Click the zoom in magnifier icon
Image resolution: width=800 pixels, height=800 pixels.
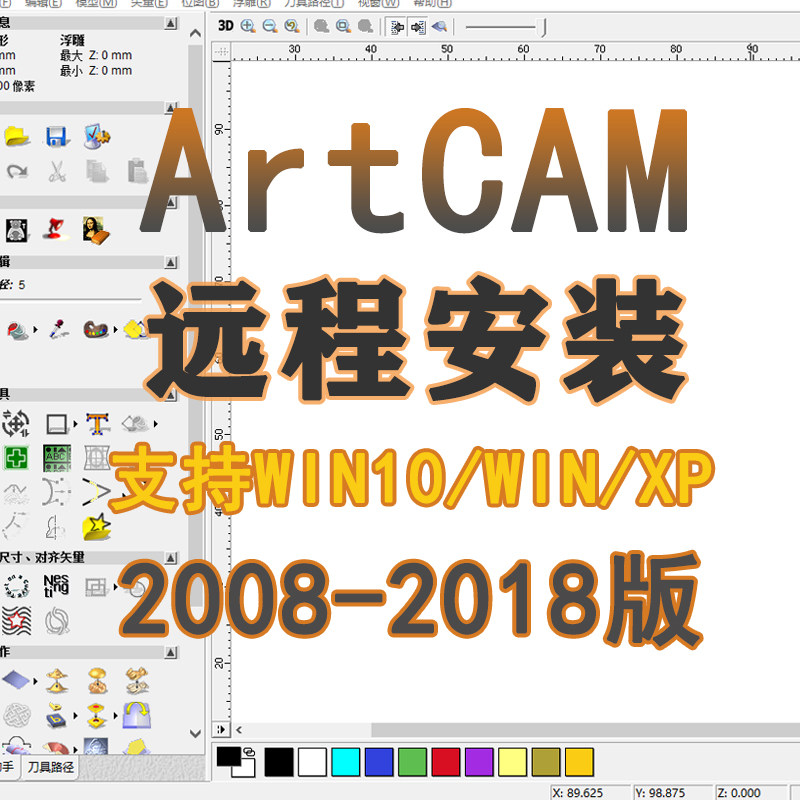248,26
